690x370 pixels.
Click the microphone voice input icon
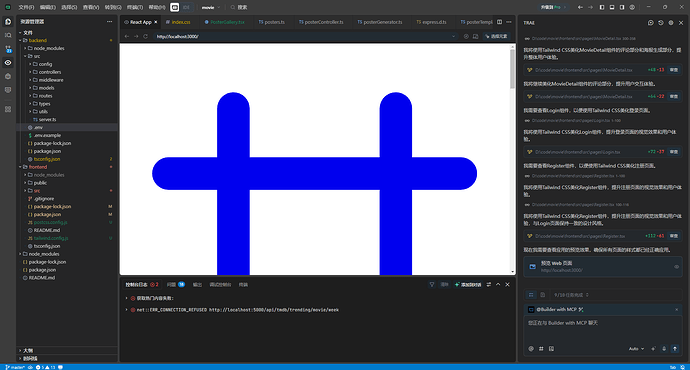(664, 348)
